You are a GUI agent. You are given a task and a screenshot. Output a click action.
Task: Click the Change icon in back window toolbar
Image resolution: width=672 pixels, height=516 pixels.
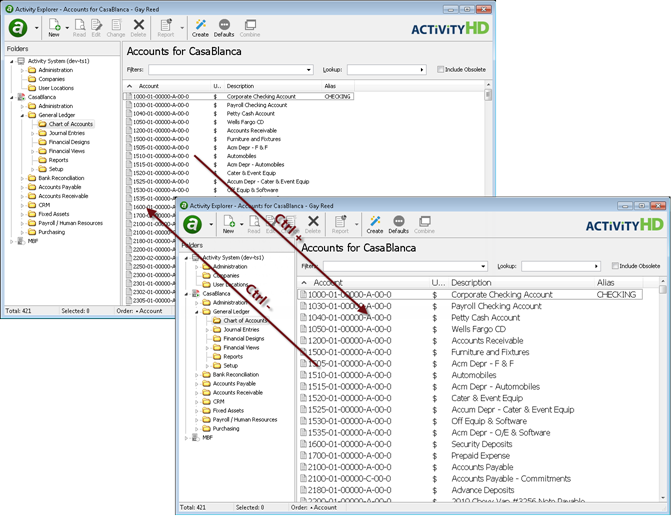116,27
